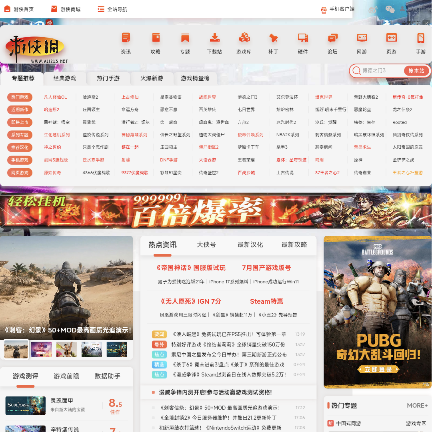Screen dimensions: 432x432
Task: Click the yellow tag on the first news row
Action: [159, 334]
